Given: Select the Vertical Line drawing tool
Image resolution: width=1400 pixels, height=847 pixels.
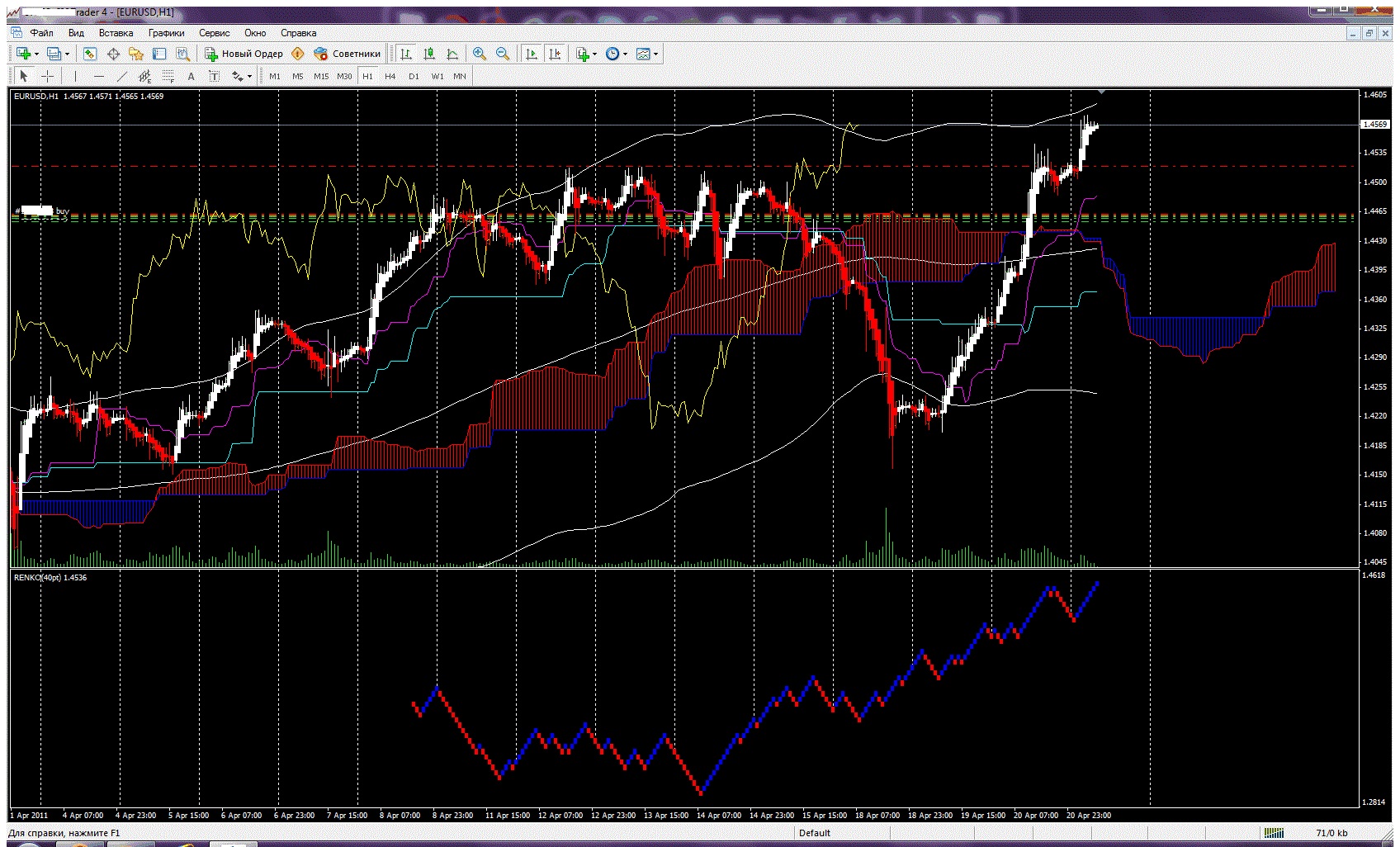Looking at the screenshot, I should (x=75, y=76).
